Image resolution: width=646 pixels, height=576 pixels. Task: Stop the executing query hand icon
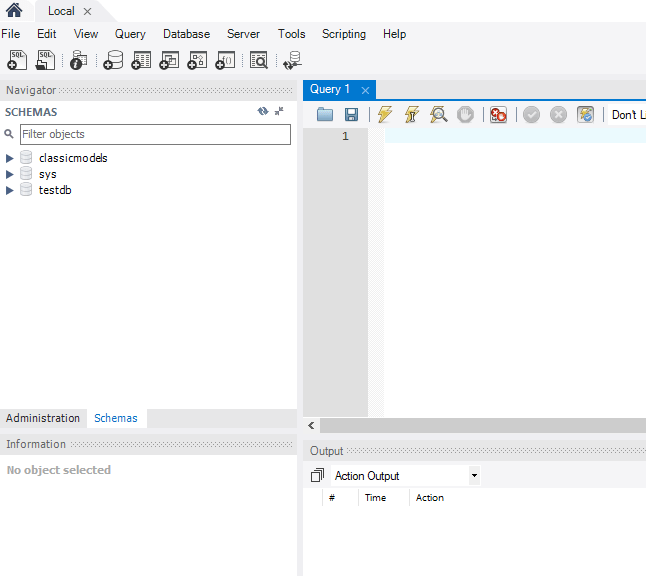466,115
